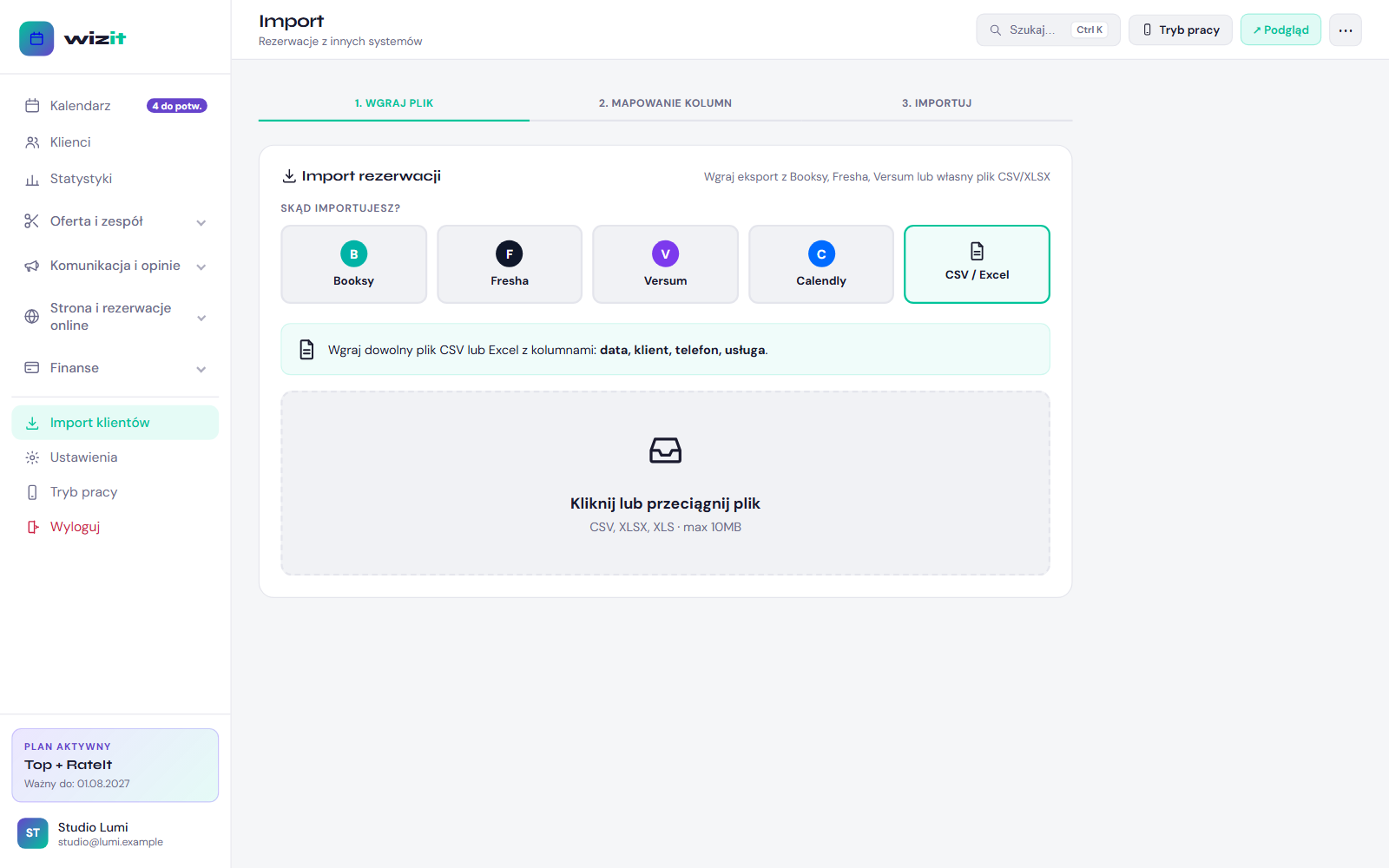The image size is (1389, 868).
Task: Switch to the 3. Importuj step tab
Action: [937, 103]
